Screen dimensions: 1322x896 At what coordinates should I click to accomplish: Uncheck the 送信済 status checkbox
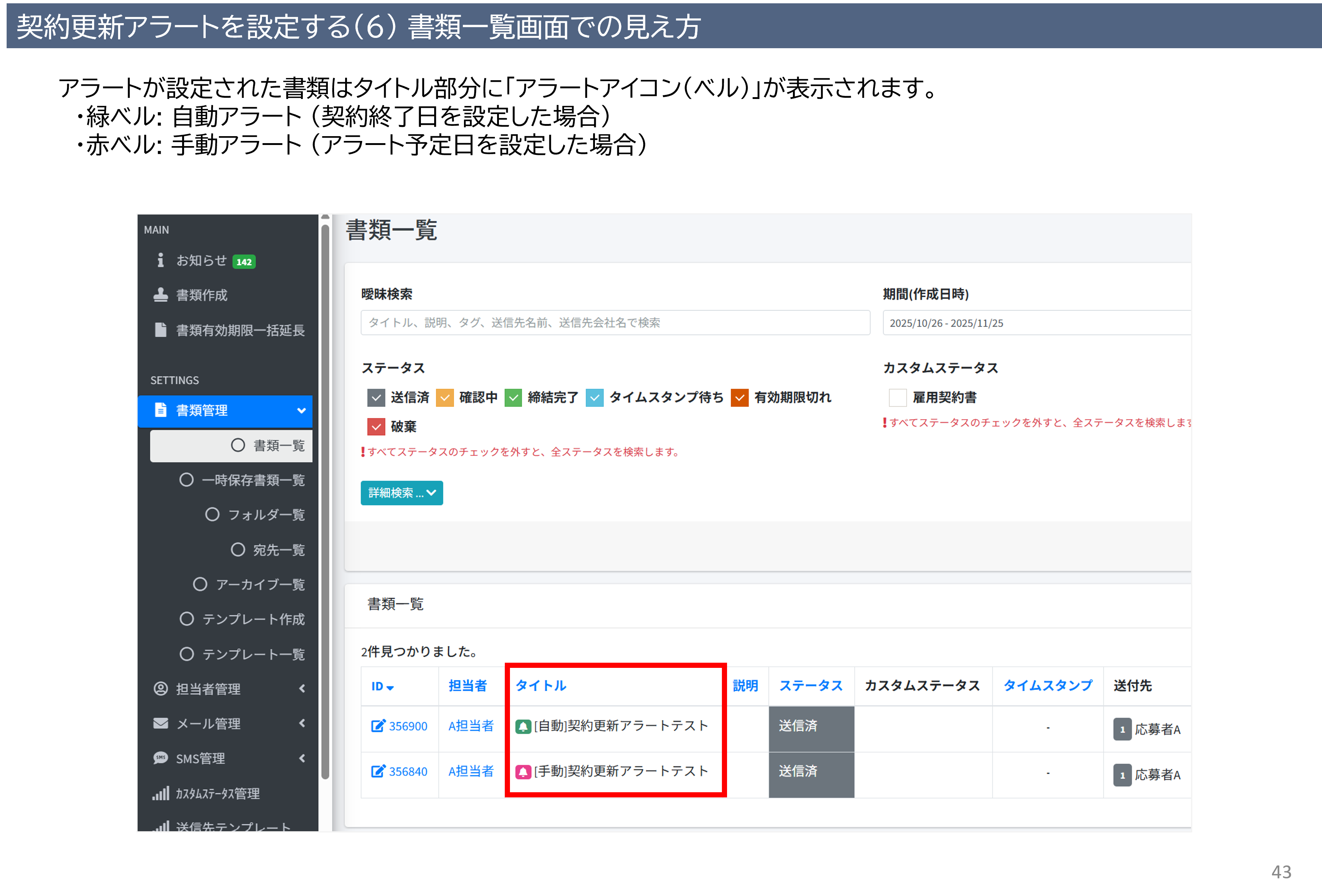click(376, 398)
